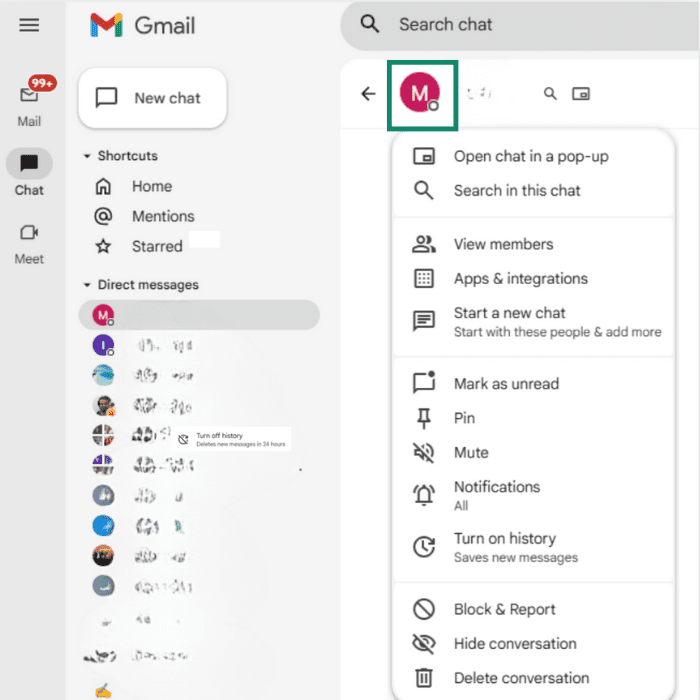Click the search magnifier in Search chat bar
Image resolution: width=700 pixels, height=700 pixels.
(x=370, y=24)
